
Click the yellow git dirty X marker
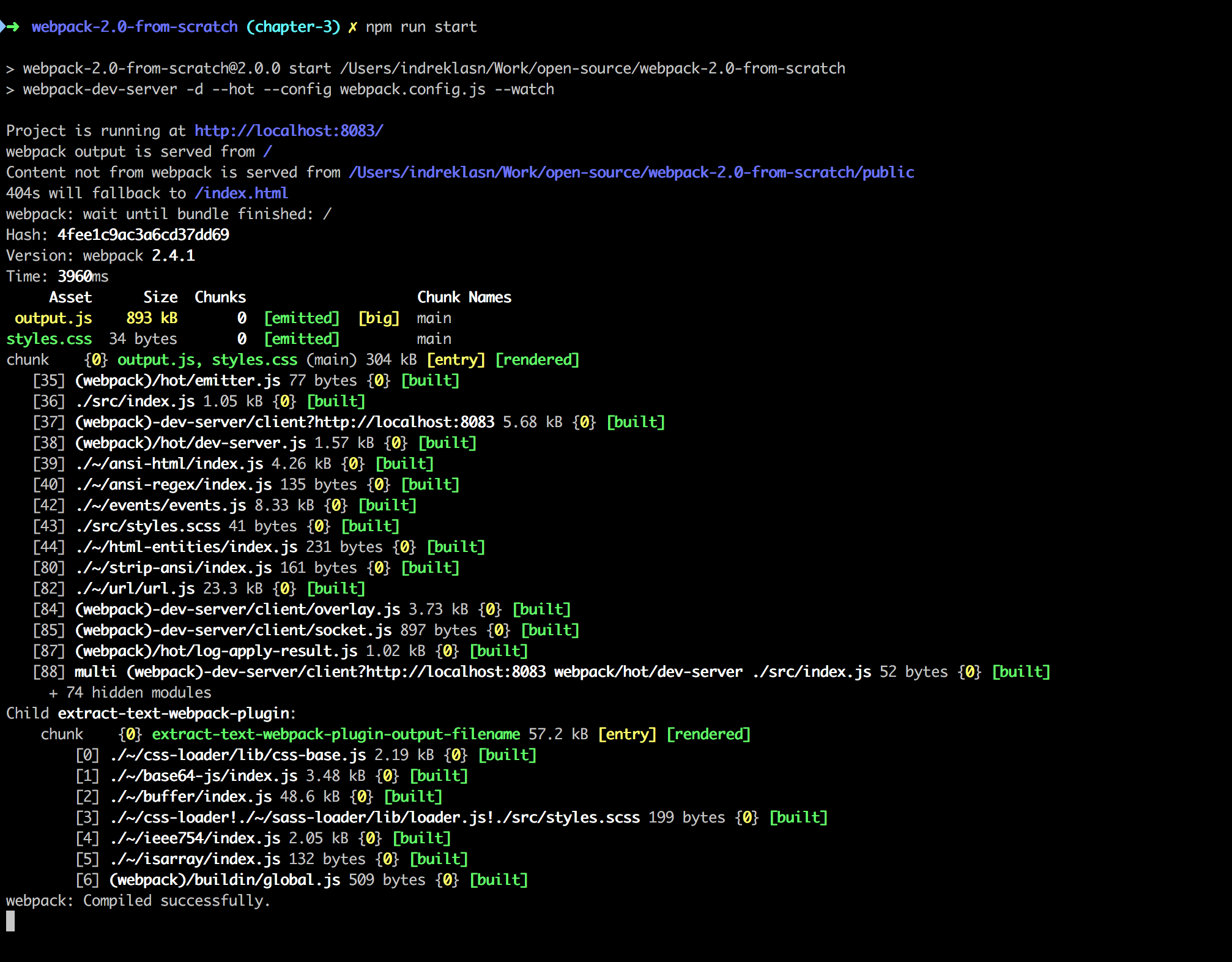pyautogui.click(x=352, y=28)
